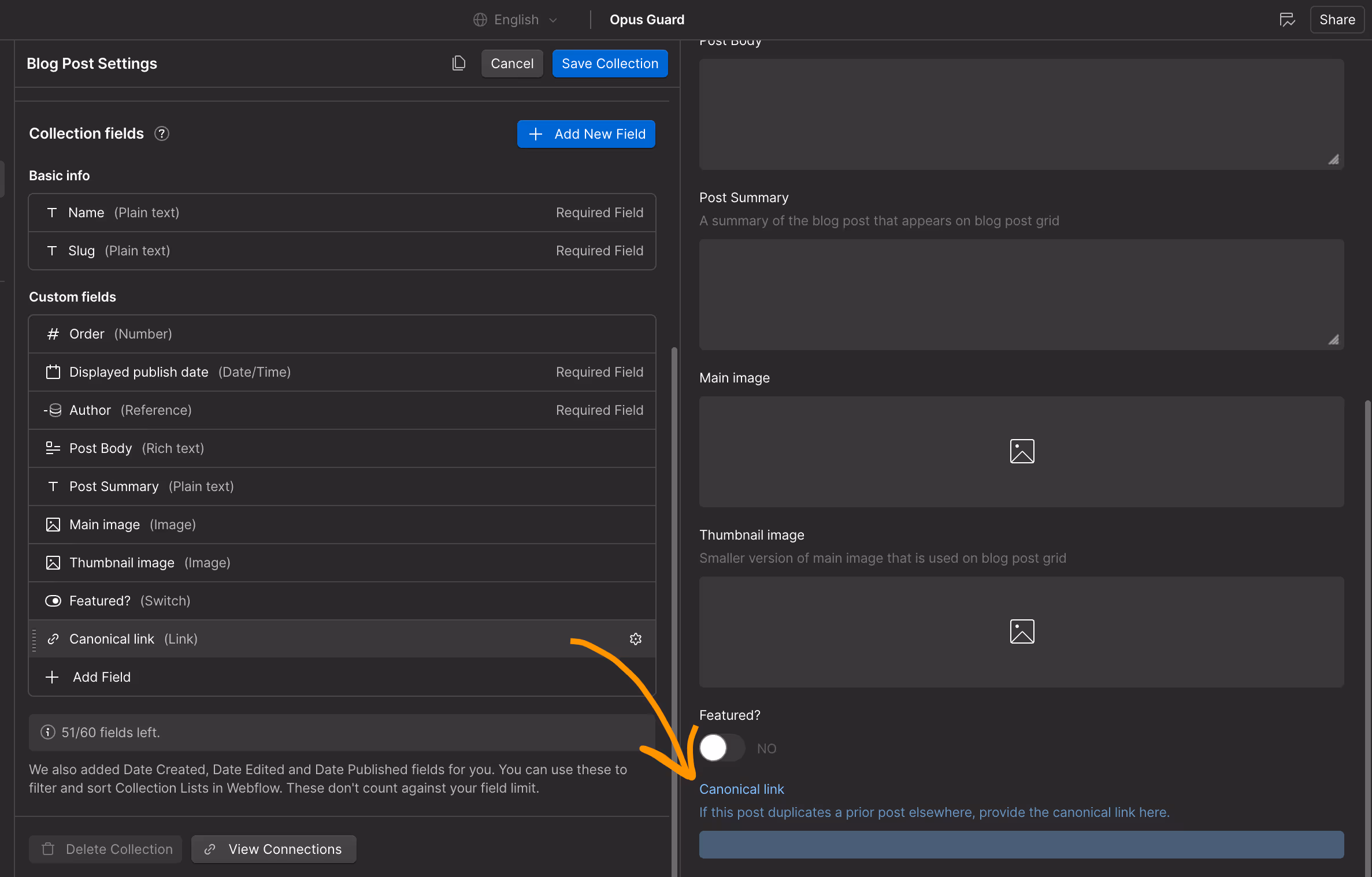Click View Connections button
1372x877 pixels.
point(274,849)
